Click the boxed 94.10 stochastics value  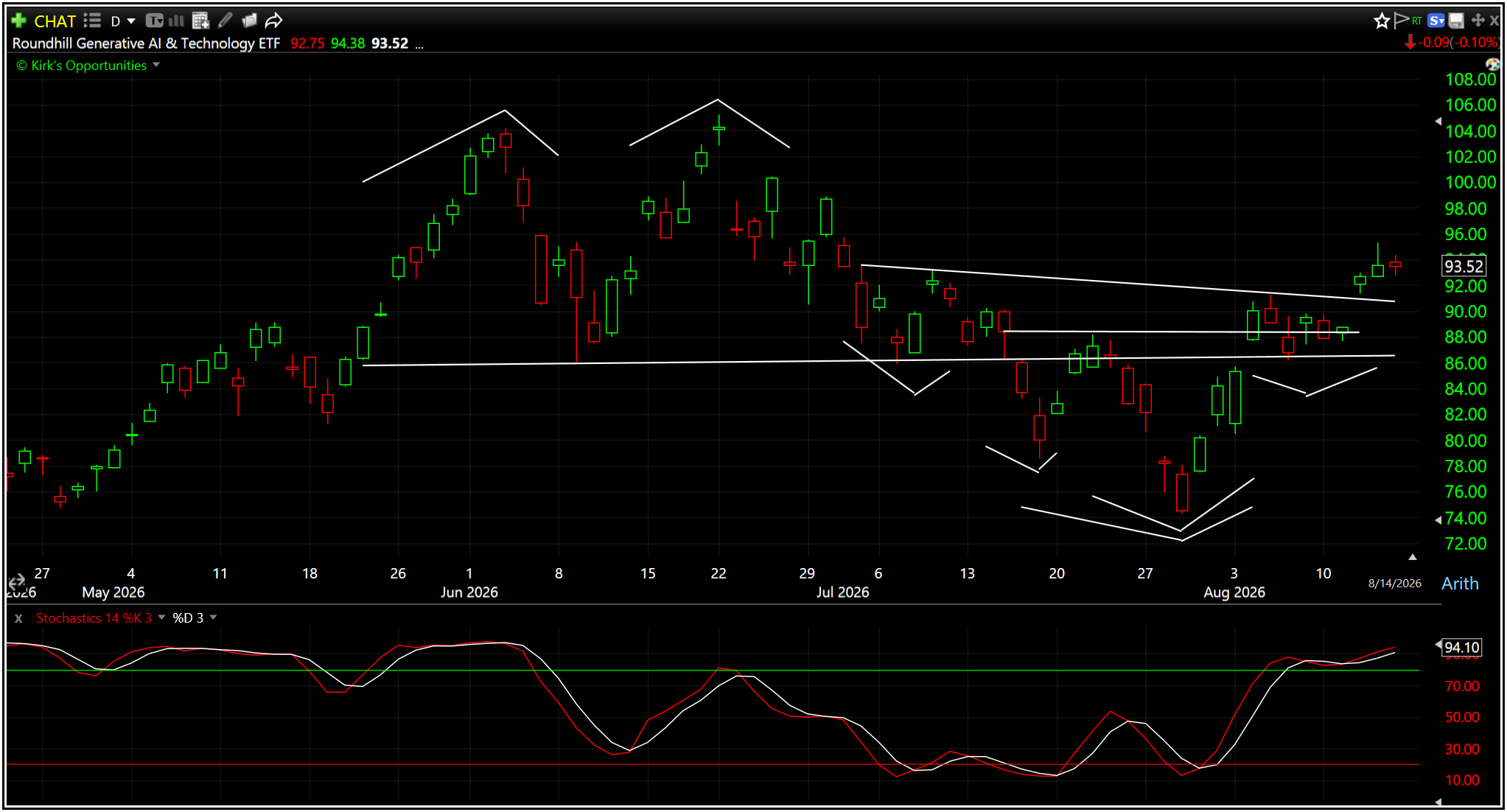tap(1462, 648)
